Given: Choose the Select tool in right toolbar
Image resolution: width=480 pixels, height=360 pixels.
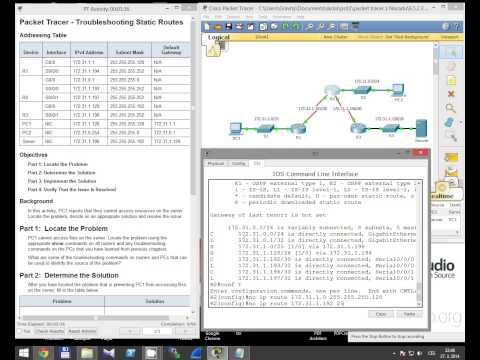Looking at the screenshot, I should [452, 52].
